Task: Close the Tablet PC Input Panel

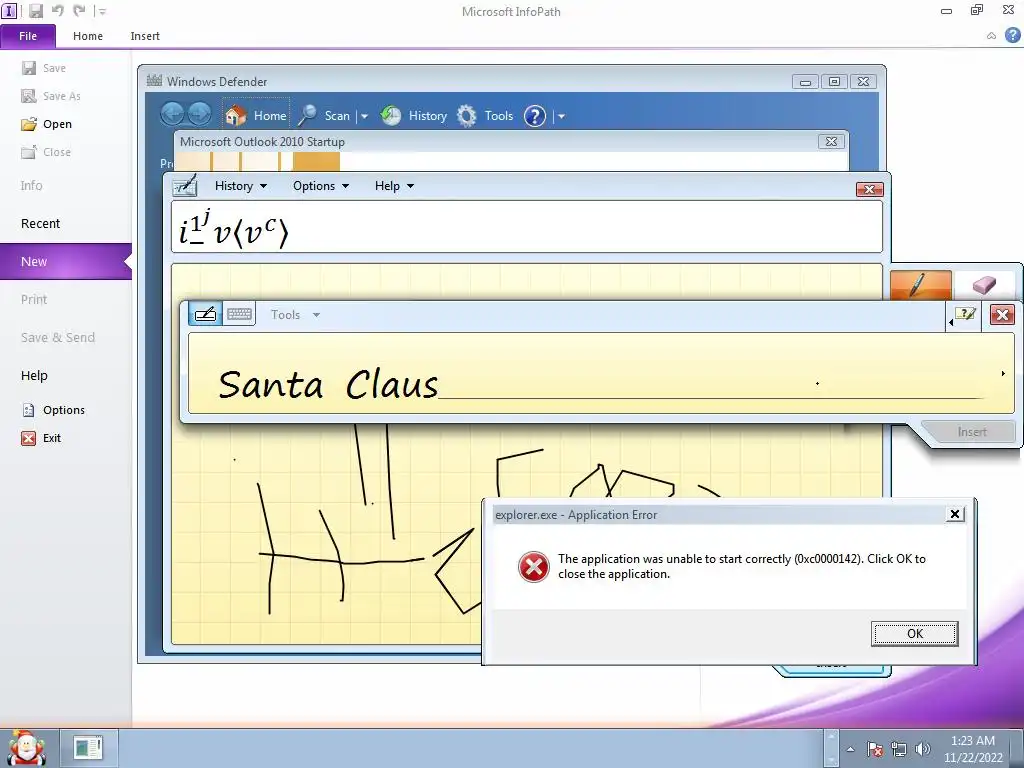Action: coord(1002,315)
